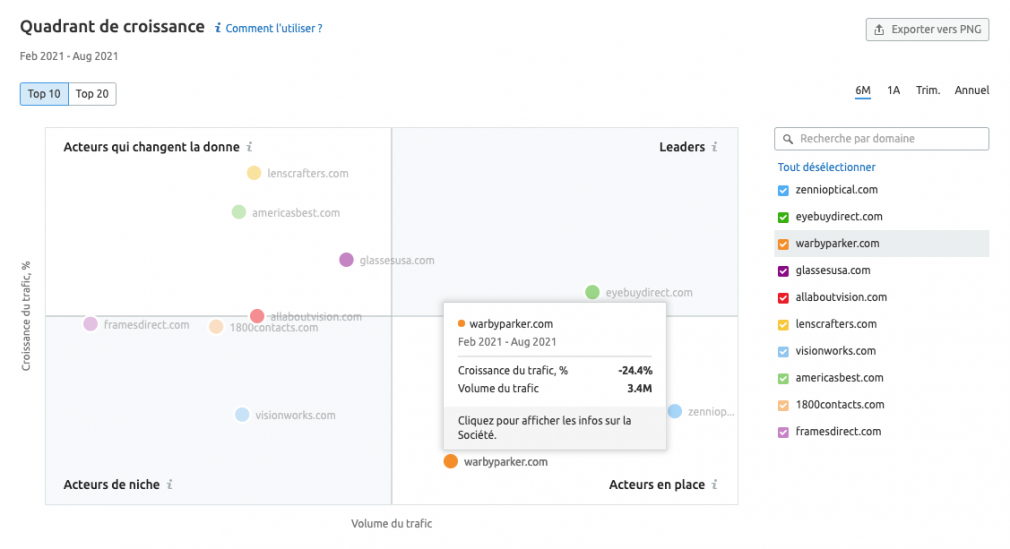1010x549 pixels.
Task: Select the eyebuydirect.com green data point
Action: tap(593, 292)
